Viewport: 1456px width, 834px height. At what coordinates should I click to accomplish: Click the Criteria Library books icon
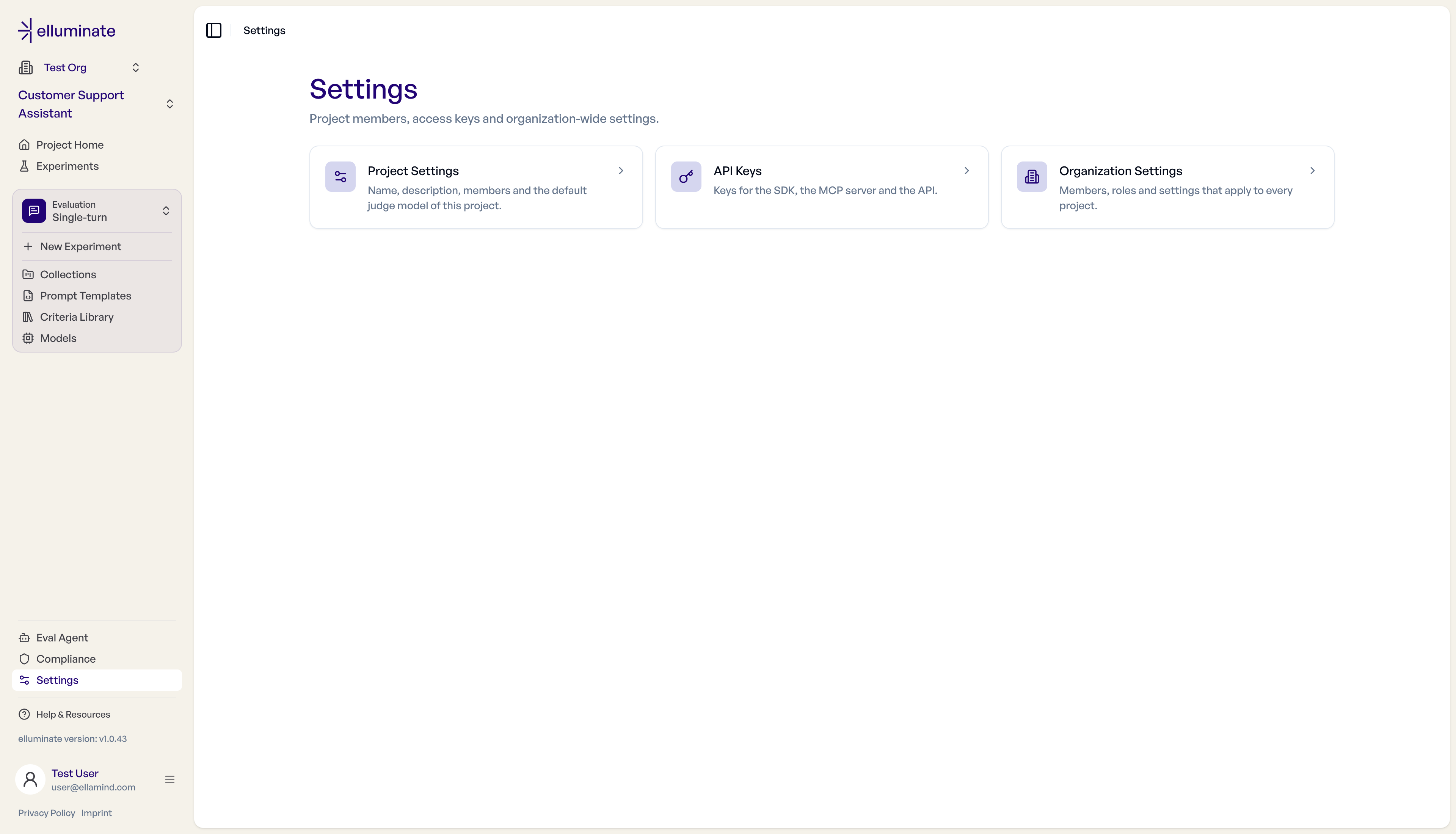[28, 317]
